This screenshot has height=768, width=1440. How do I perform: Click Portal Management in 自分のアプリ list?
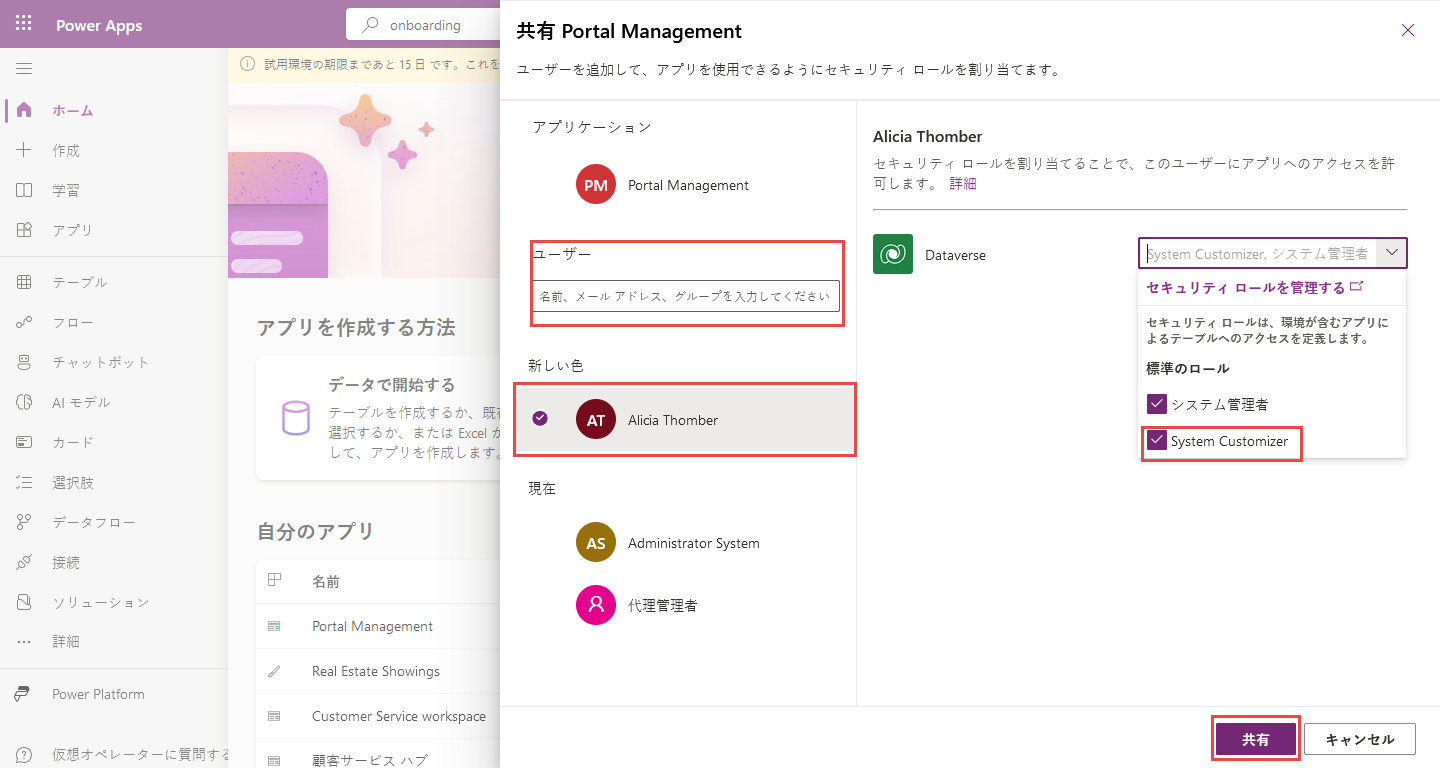[x=372, y=626]
